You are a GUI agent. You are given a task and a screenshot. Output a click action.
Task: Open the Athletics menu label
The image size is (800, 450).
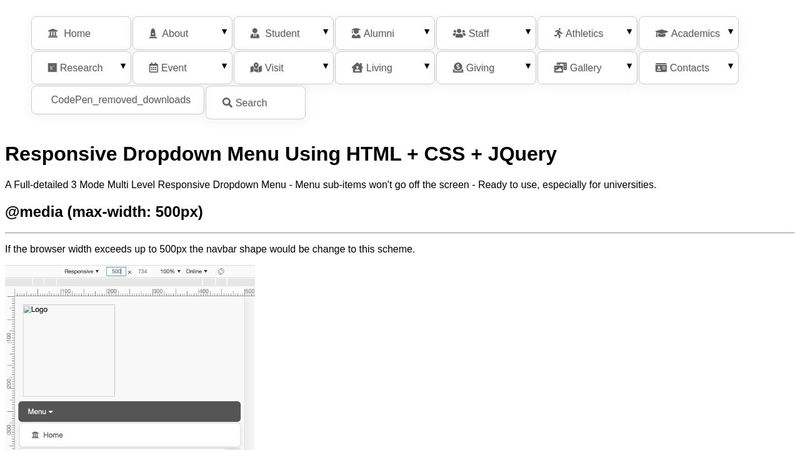(584, 34)
